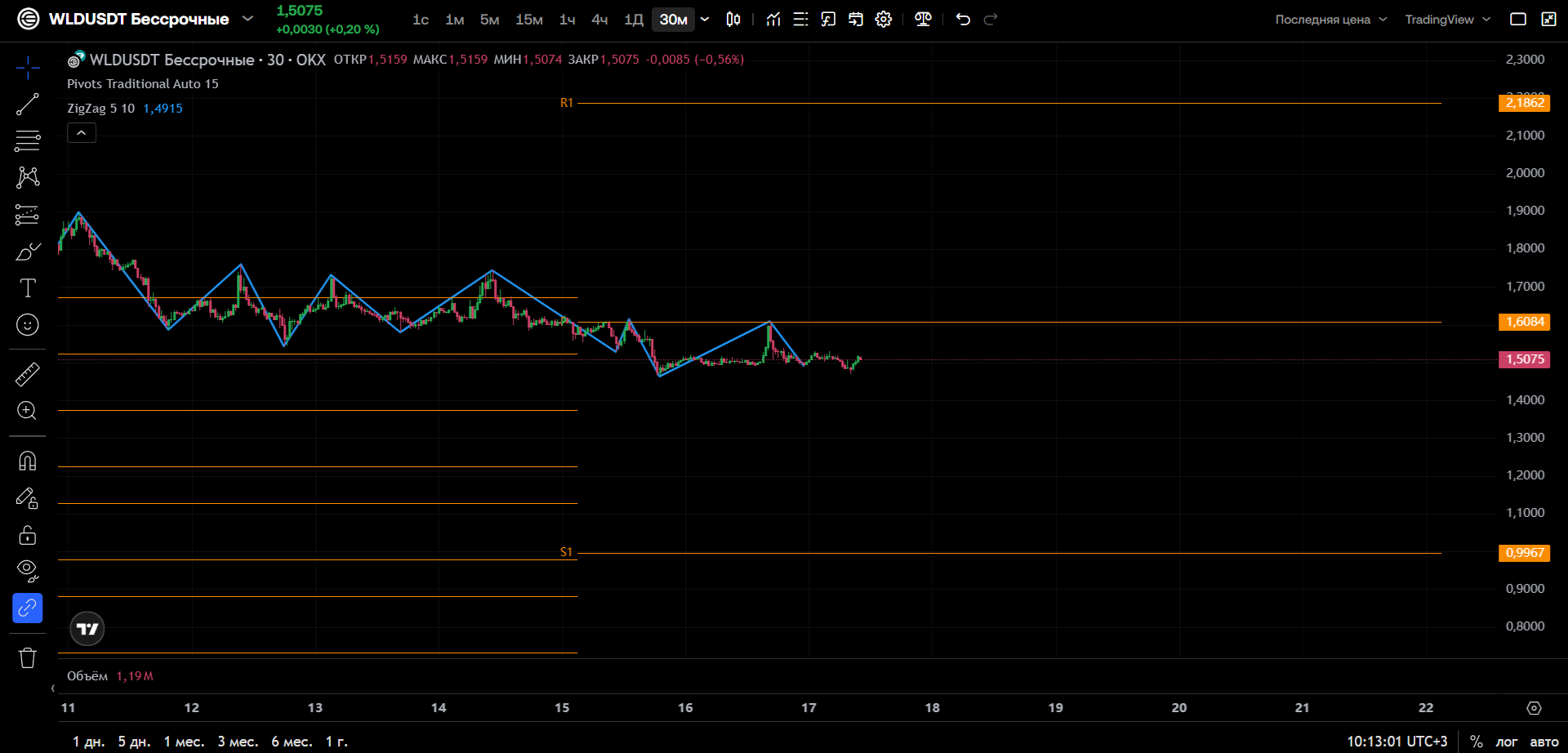1568x753 pixels.
Task: Open the TradingView chart source dropdown
Action: click(x=1447, y=20)
